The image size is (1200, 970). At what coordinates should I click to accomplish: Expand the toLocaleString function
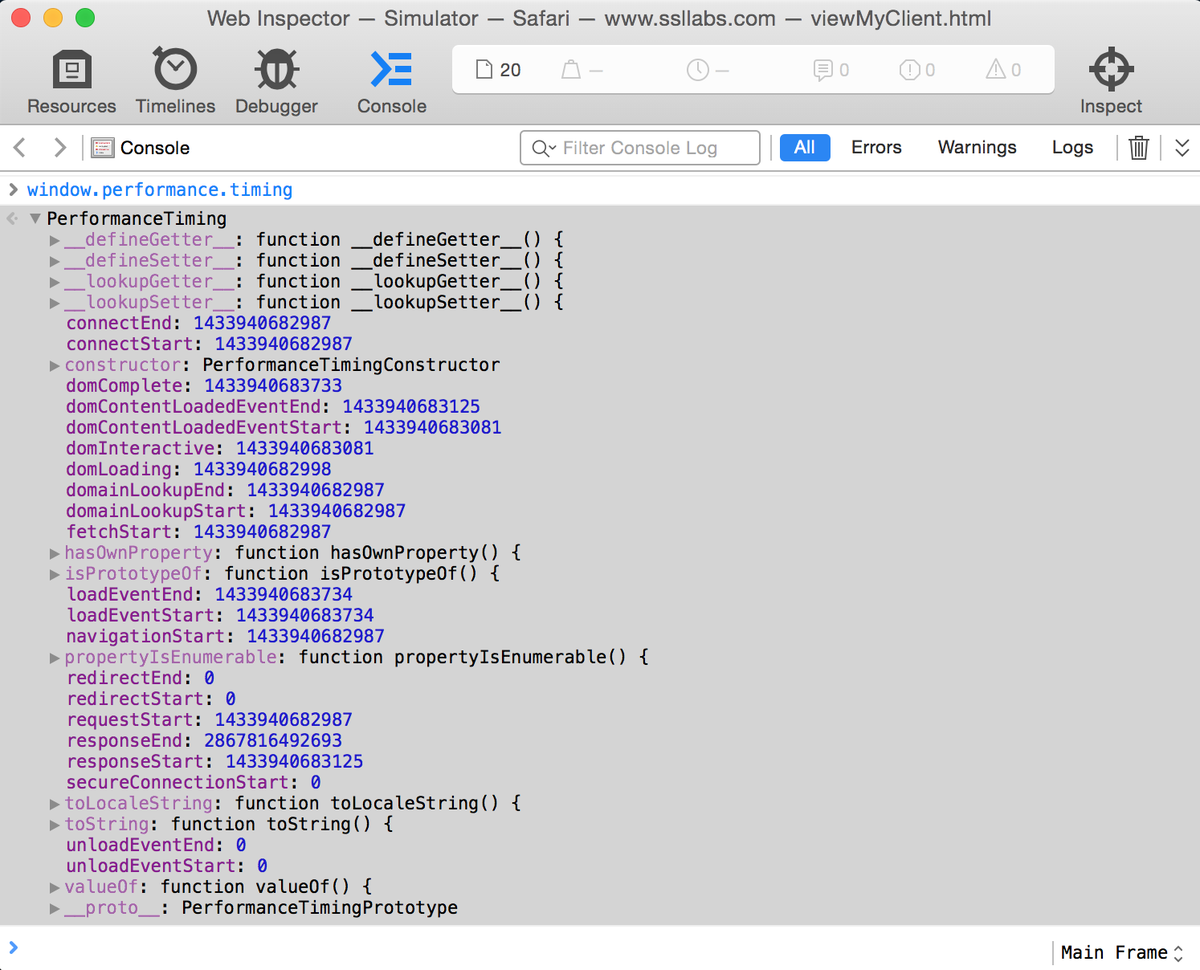(x=55, y=804)
